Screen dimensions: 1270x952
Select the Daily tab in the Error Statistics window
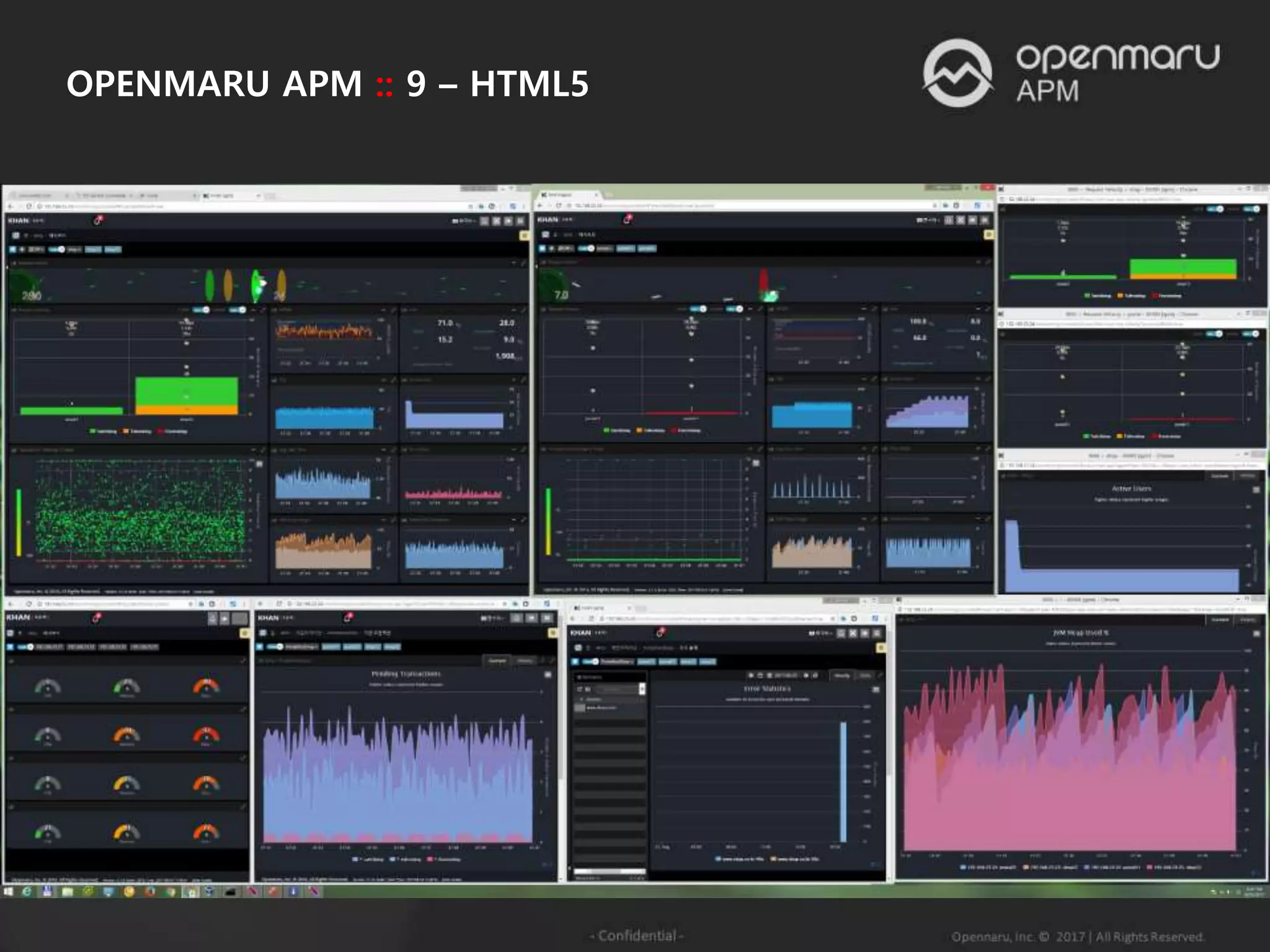click(x=866, y=675)
